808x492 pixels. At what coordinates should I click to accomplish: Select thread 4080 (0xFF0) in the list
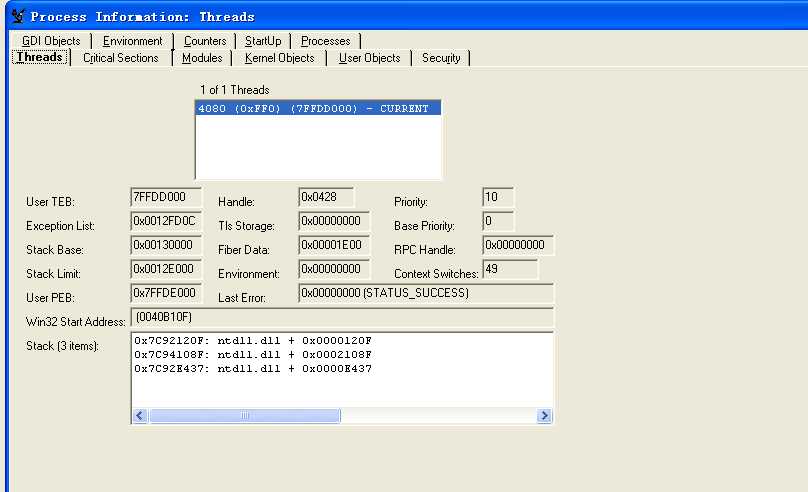(318, 108)
